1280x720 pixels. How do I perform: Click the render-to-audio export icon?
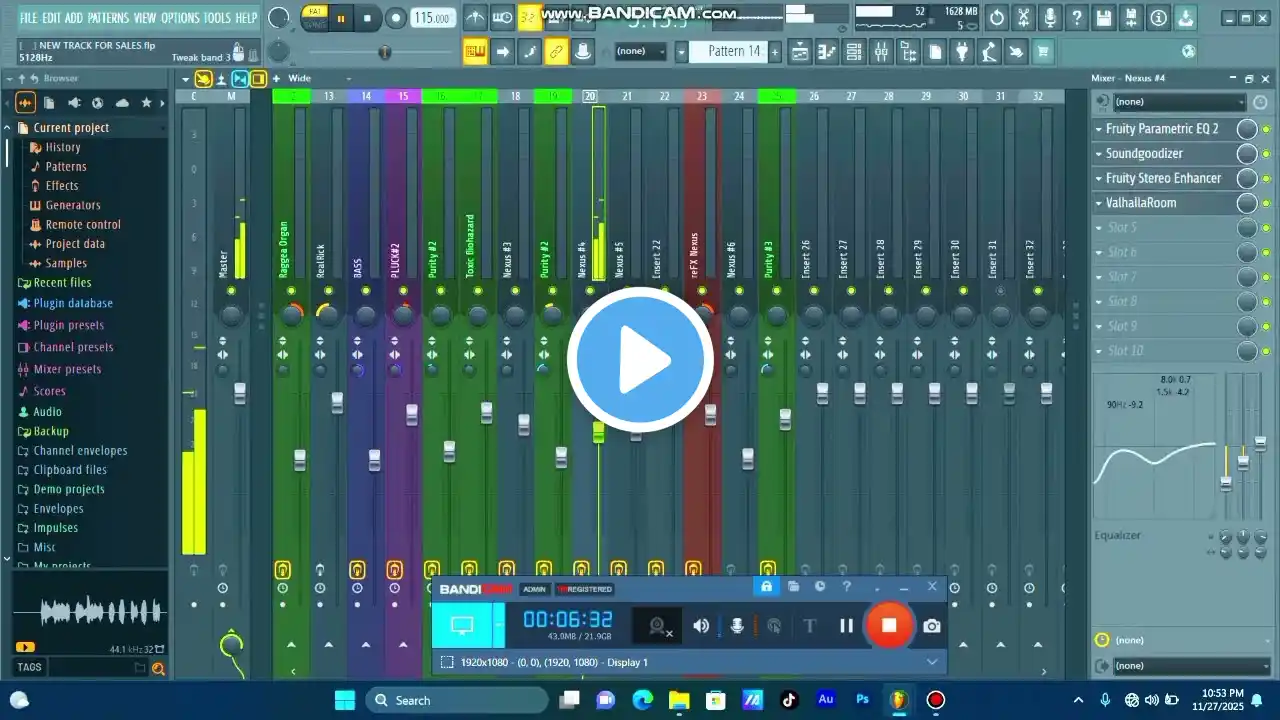pos(1184,18)
